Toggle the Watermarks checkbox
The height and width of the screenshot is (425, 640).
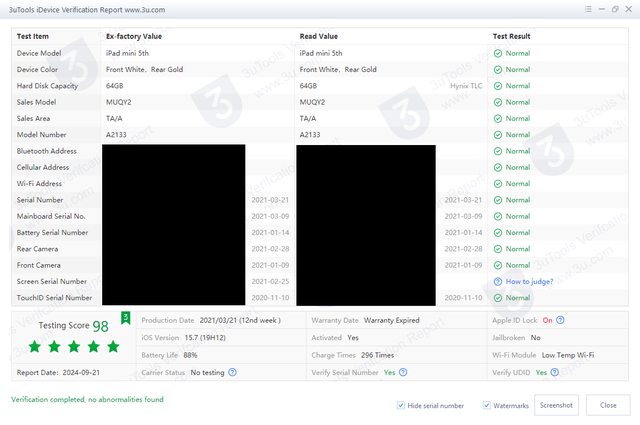click(x=487, y=405)
